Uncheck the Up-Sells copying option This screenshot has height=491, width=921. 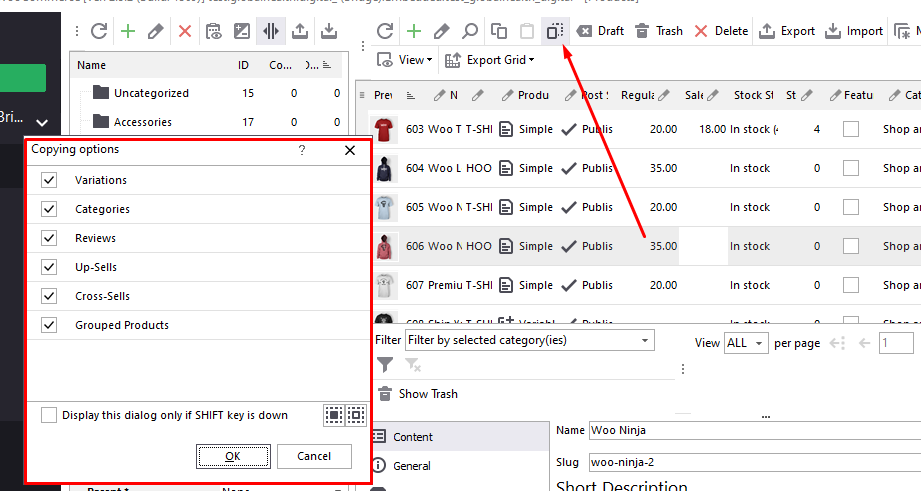pos(49,267)
